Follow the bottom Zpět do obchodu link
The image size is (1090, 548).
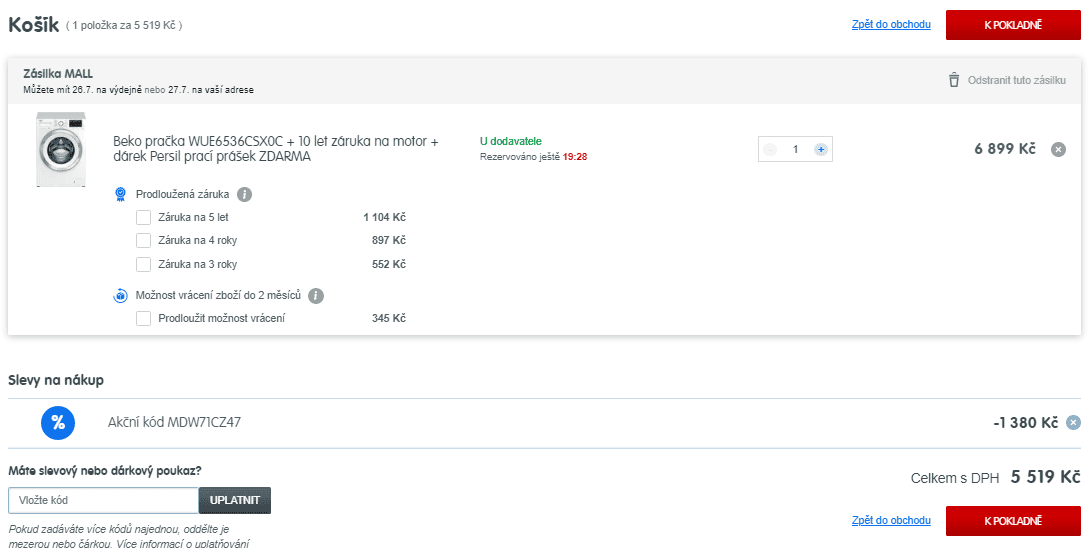coord(891,520)
